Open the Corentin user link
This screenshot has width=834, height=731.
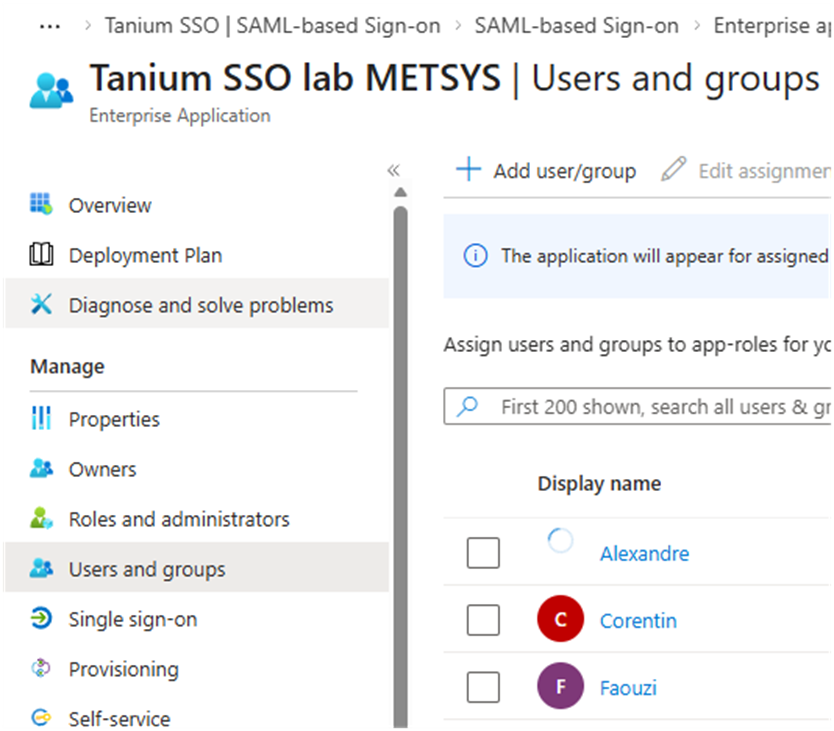pos(638,621)
